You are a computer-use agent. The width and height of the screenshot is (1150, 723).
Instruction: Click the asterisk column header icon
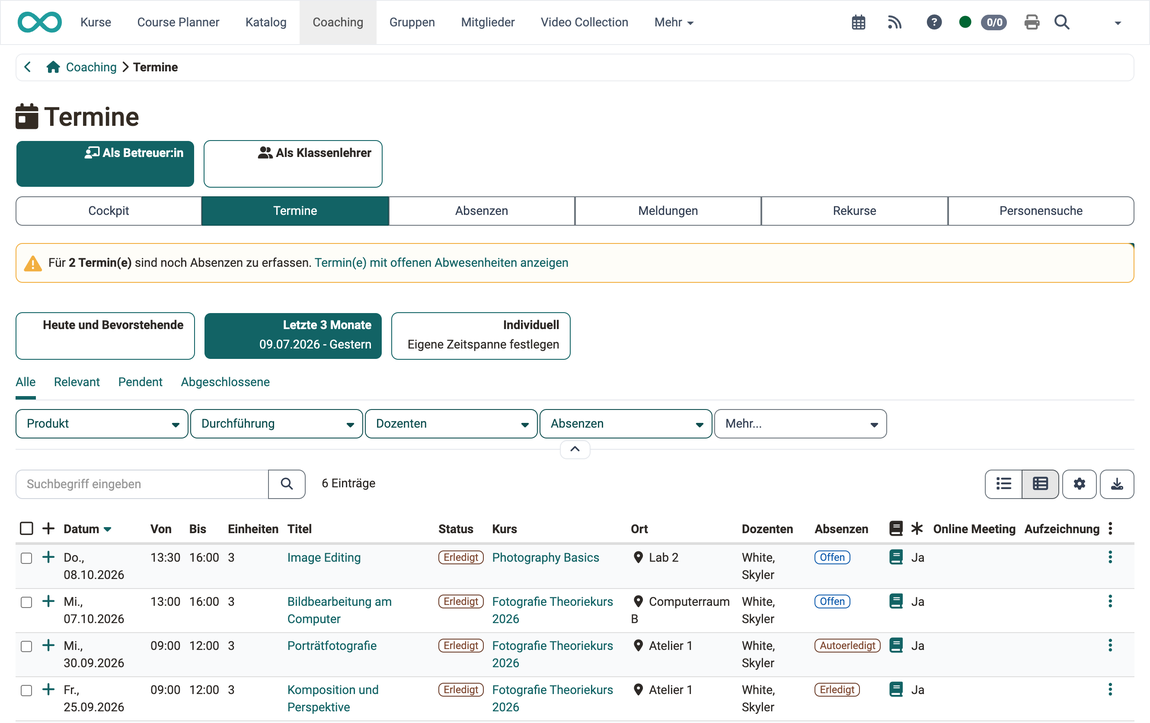pyautogui.click(x=918, y=529)
